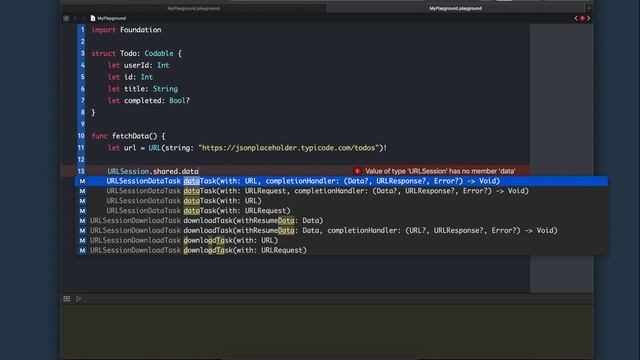Click line number 13 in gutter

(x=81, y=171)
